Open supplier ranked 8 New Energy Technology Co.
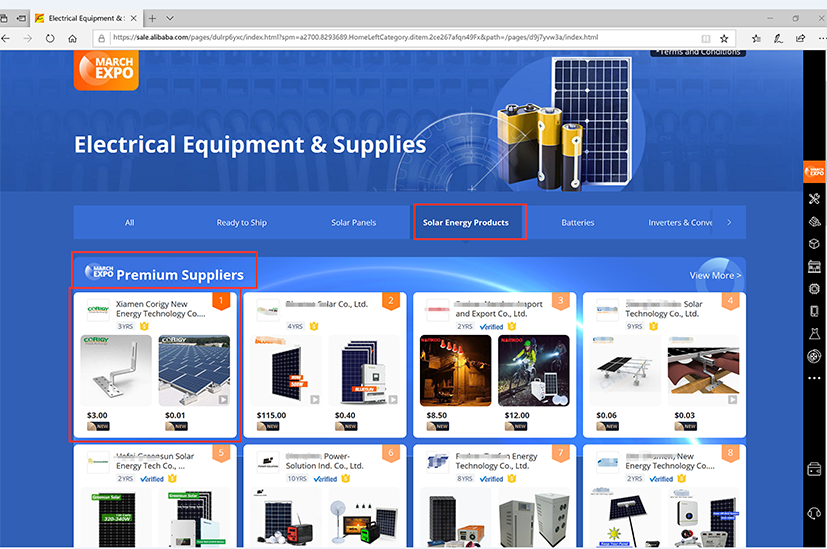Screen dimensions: 827x549 click(x=670, y=461)
